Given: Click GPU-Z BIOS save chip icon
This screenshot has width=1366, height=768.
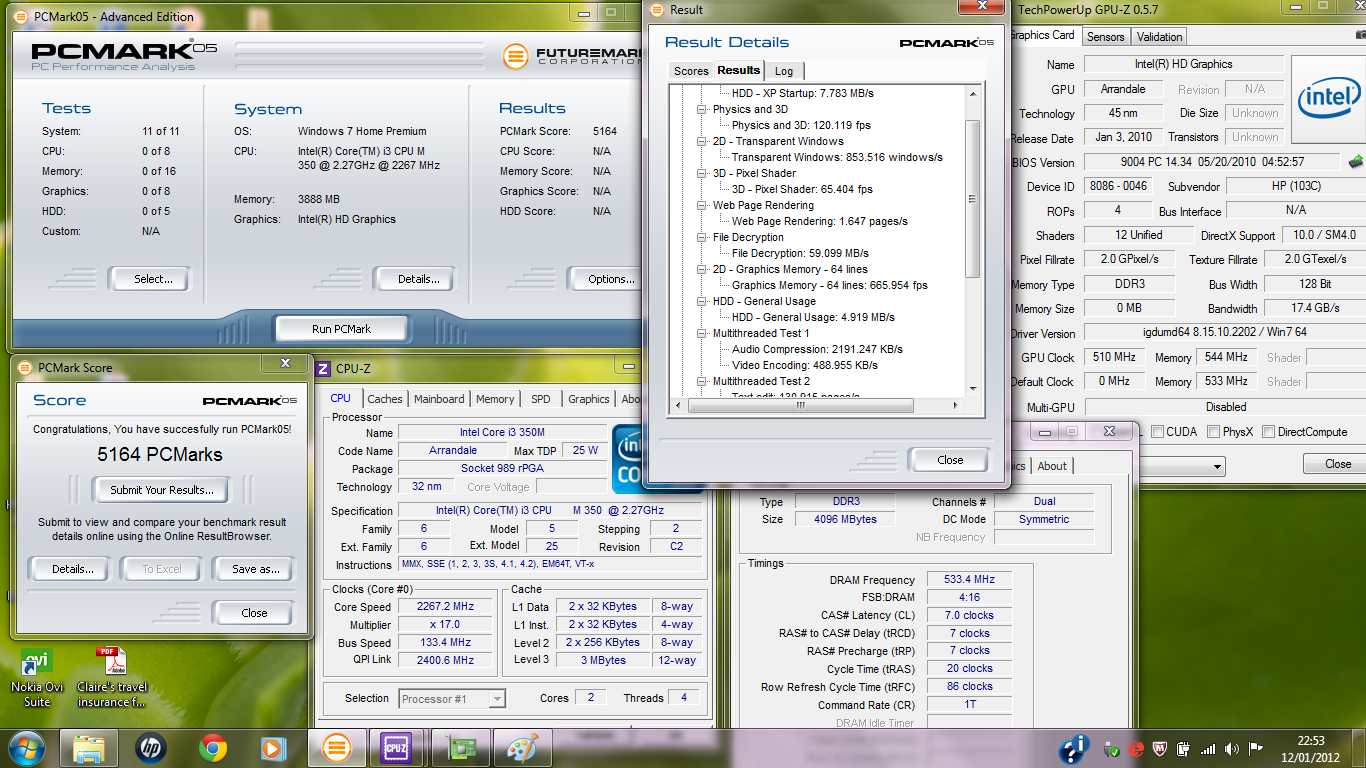Looking at the screenshot, I should pyautogui.click(x=1356, y=162).
